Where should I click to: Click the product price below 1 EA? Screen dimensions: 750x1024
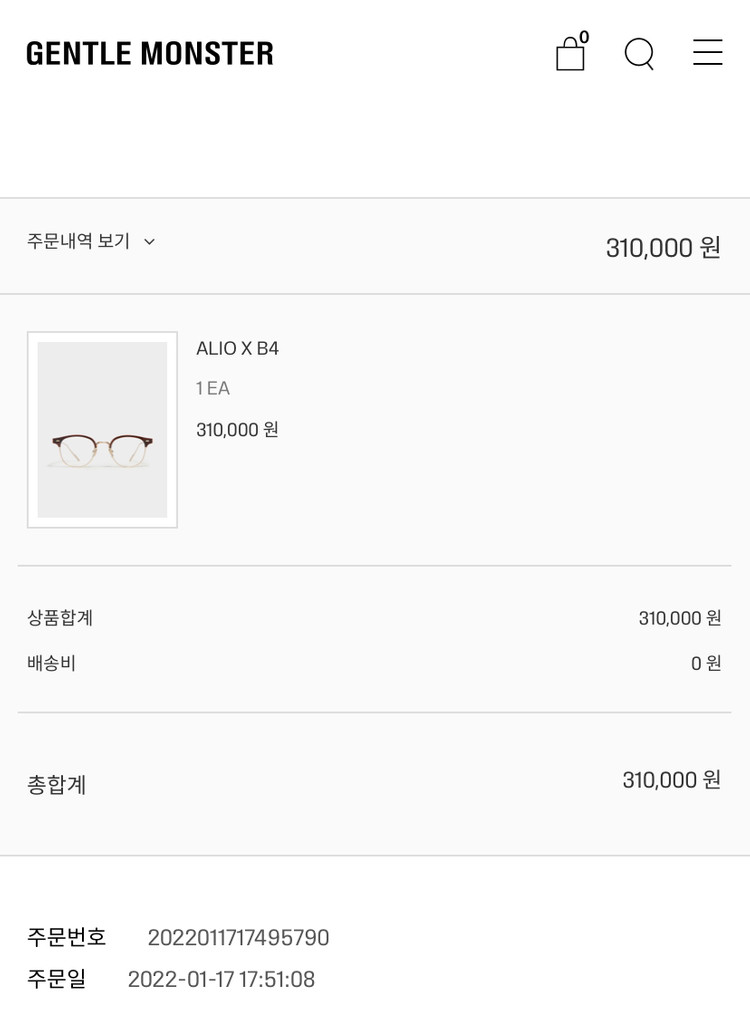tap(237, 430)
